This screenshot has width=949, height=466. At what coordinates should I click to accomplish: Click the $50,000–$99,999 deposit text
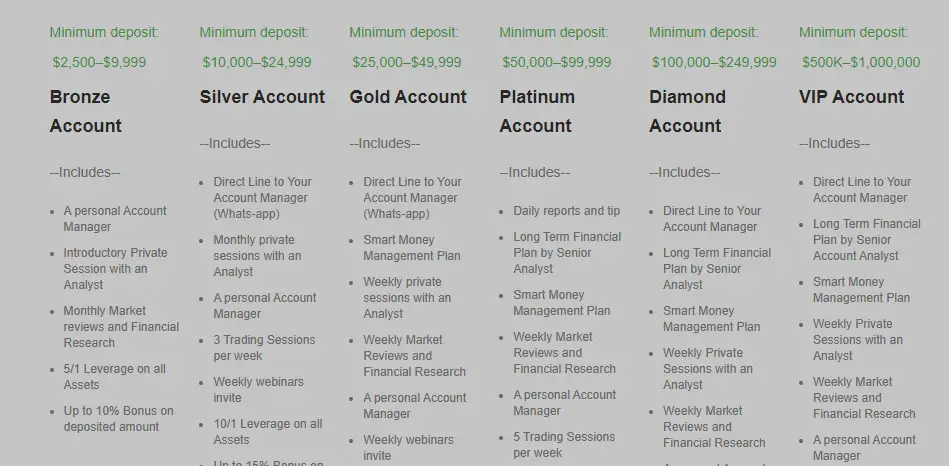[x=557, y=62]
